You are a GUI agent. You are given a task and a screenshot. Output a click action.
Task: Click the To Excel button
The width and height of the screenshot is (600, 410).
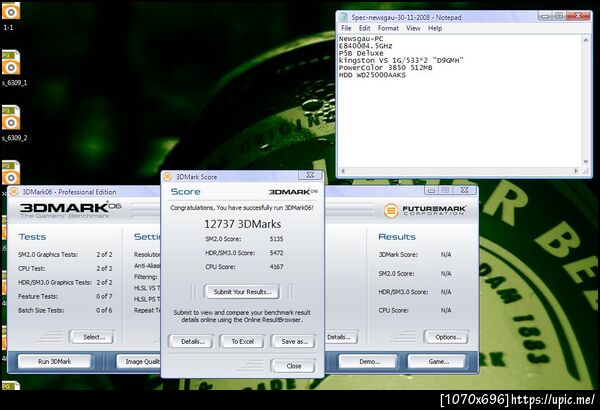pos(242,341)
